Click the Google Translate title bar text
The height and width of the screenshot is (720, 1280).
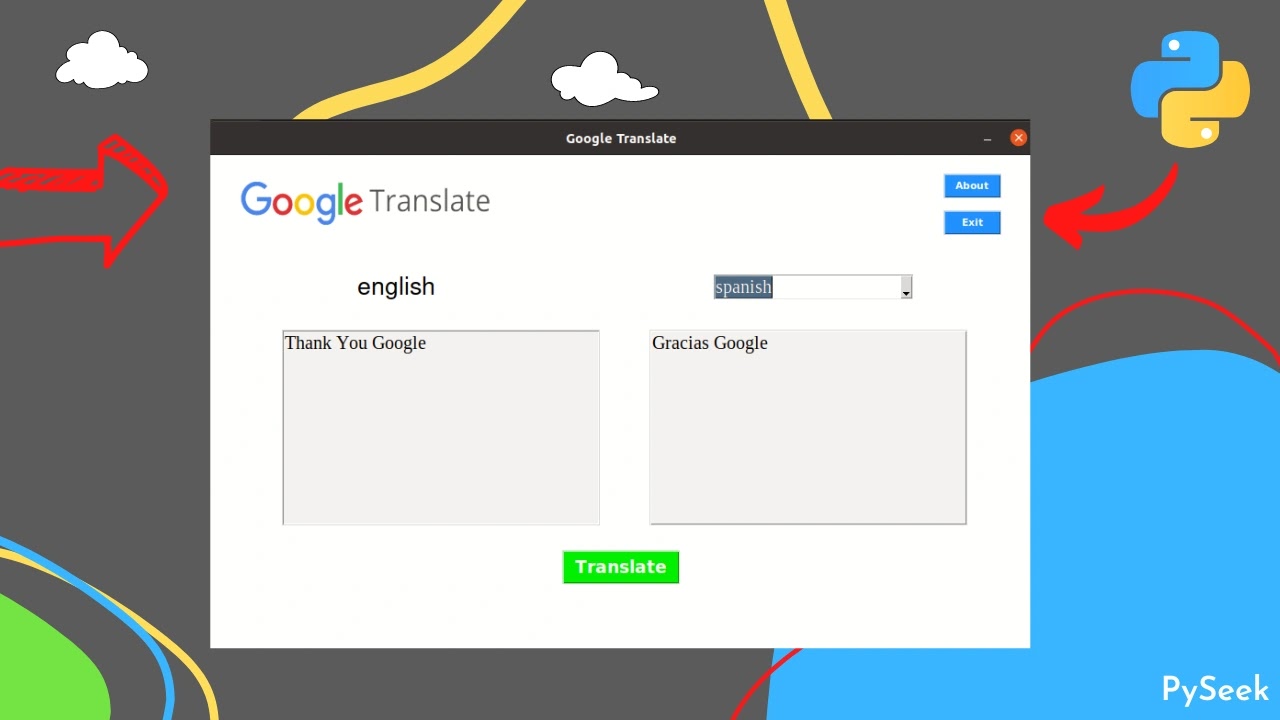click(x=621, y=138)
